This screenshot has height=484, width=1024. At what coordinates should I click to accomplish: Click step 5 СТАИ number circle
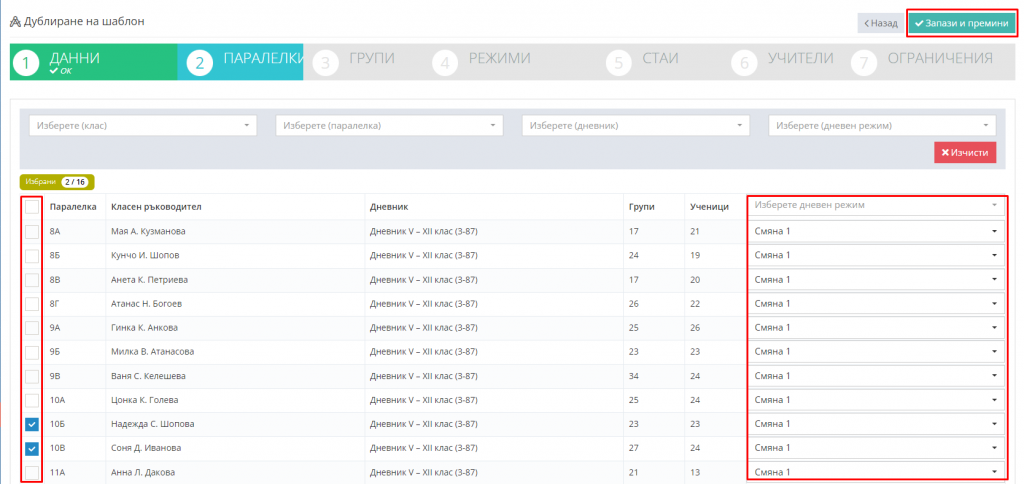pyautogui.click(x=618, y=63)
